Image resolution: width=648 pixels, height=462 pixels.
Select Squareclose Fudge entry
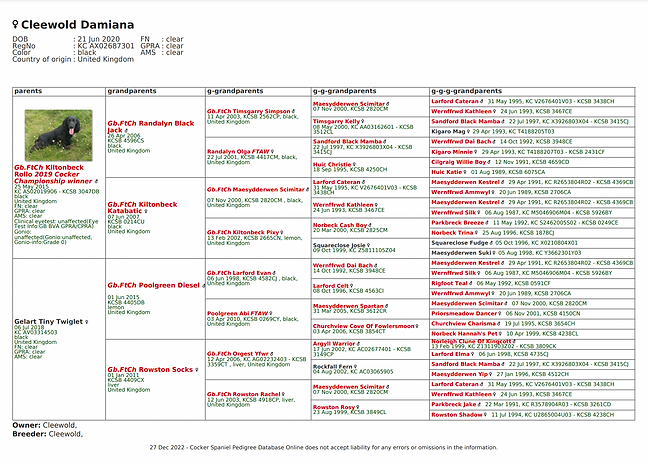[460, 243]
